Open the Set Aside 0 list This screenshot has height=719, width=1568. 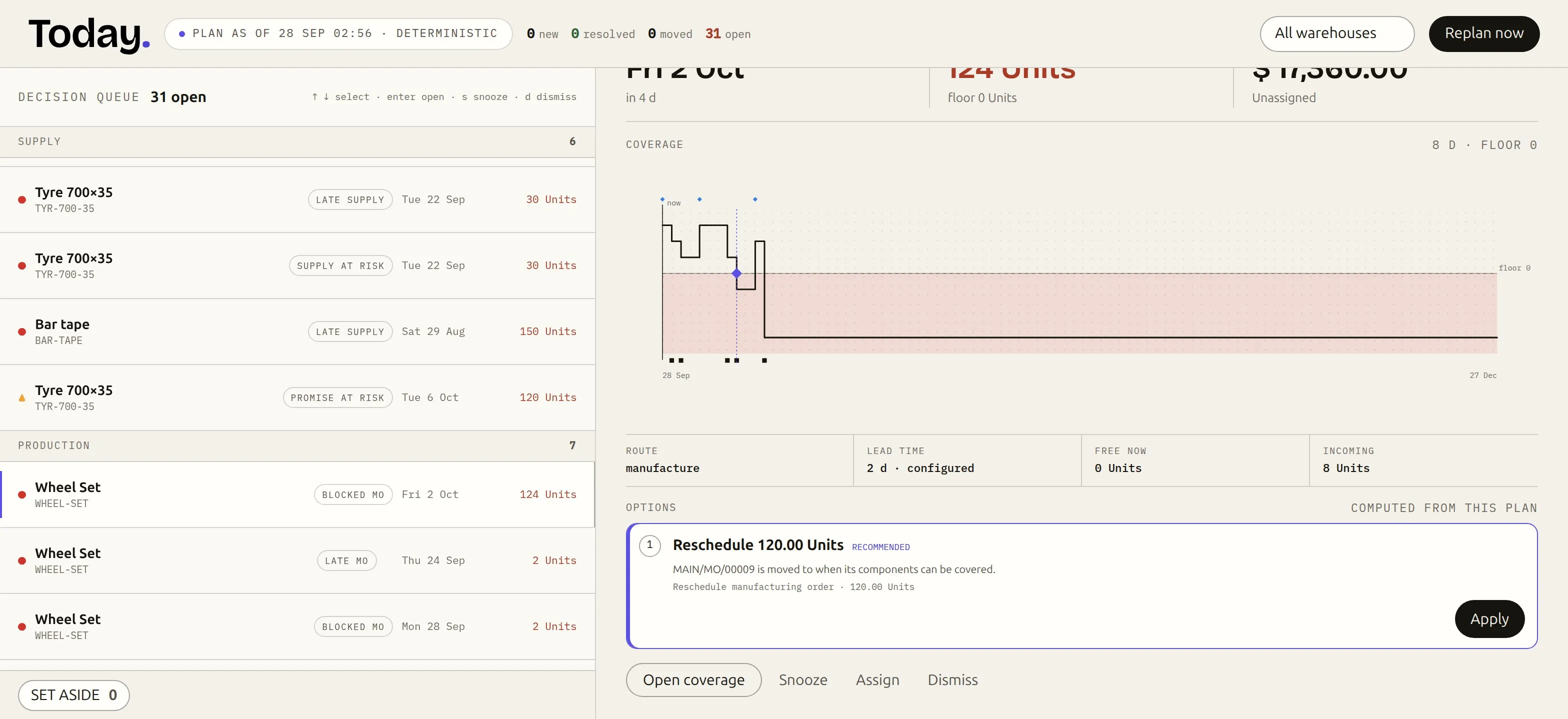pos(73,694)
